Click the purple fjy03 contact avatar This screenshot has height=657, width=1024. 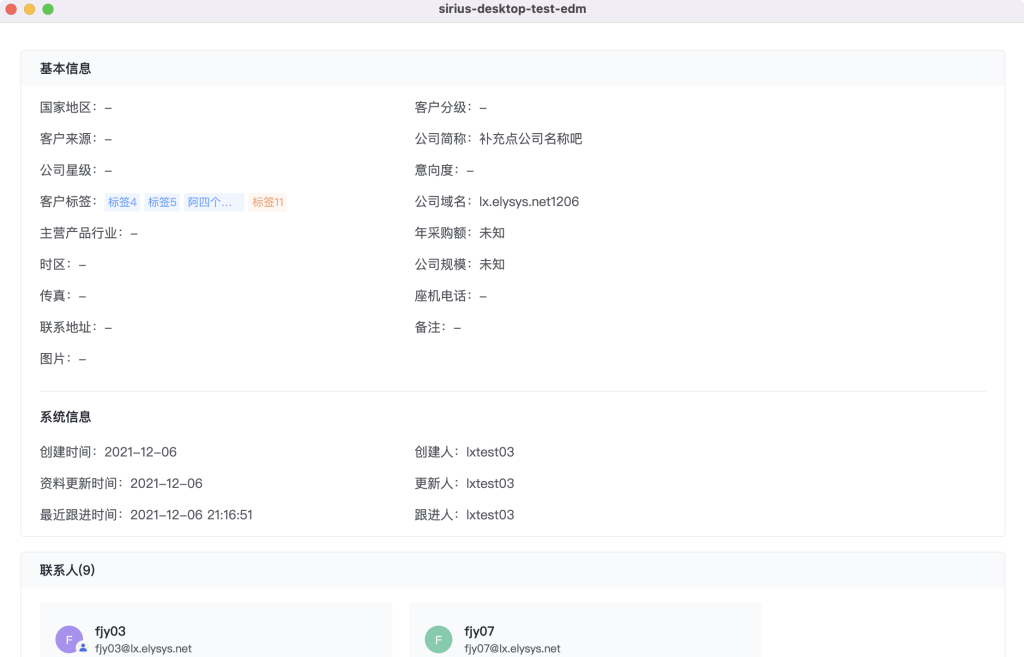[68, 639]
